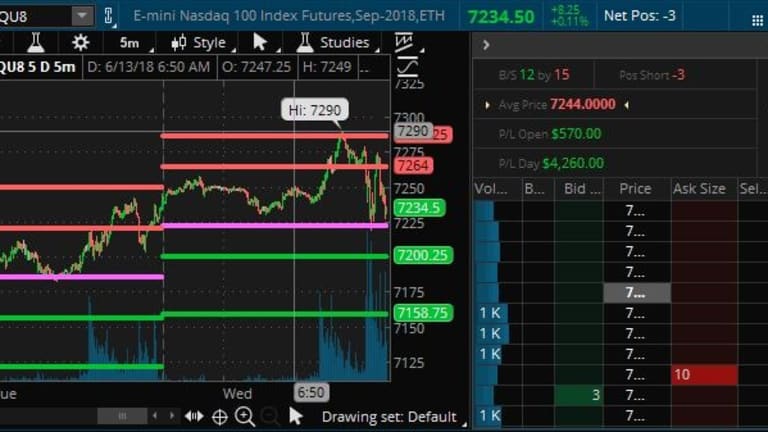Image resolution: width=768 pixels, height=432 pixels.
Task: Enable the crosshair pan tool
Action: (219, 417)
